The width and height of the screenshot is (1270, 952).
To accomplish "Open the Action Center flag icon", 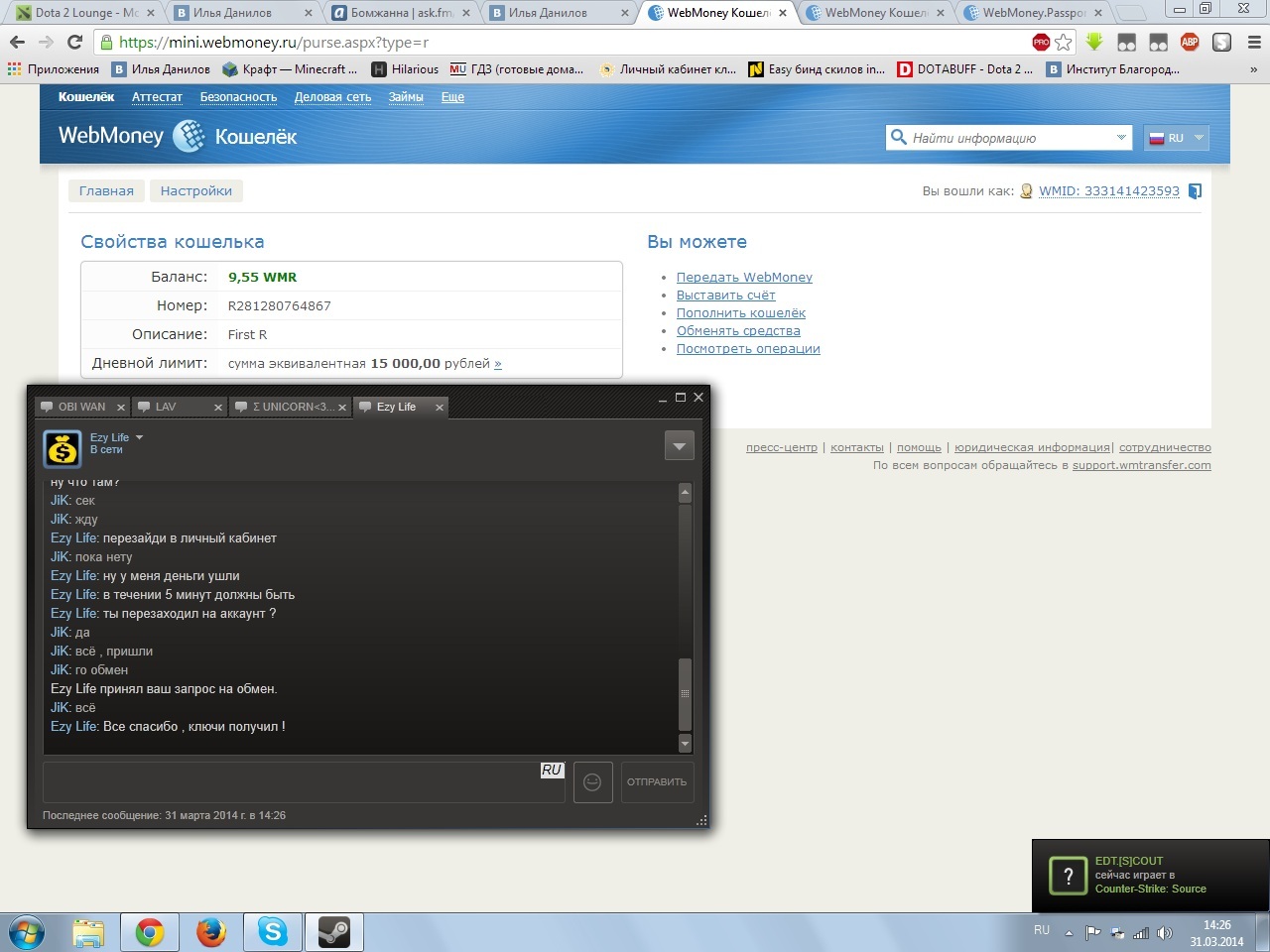I will click(1093, 933).
